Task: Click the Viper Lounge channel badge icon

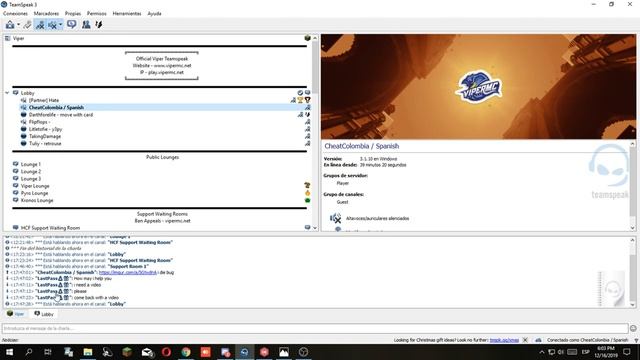Action: [307, 186]
